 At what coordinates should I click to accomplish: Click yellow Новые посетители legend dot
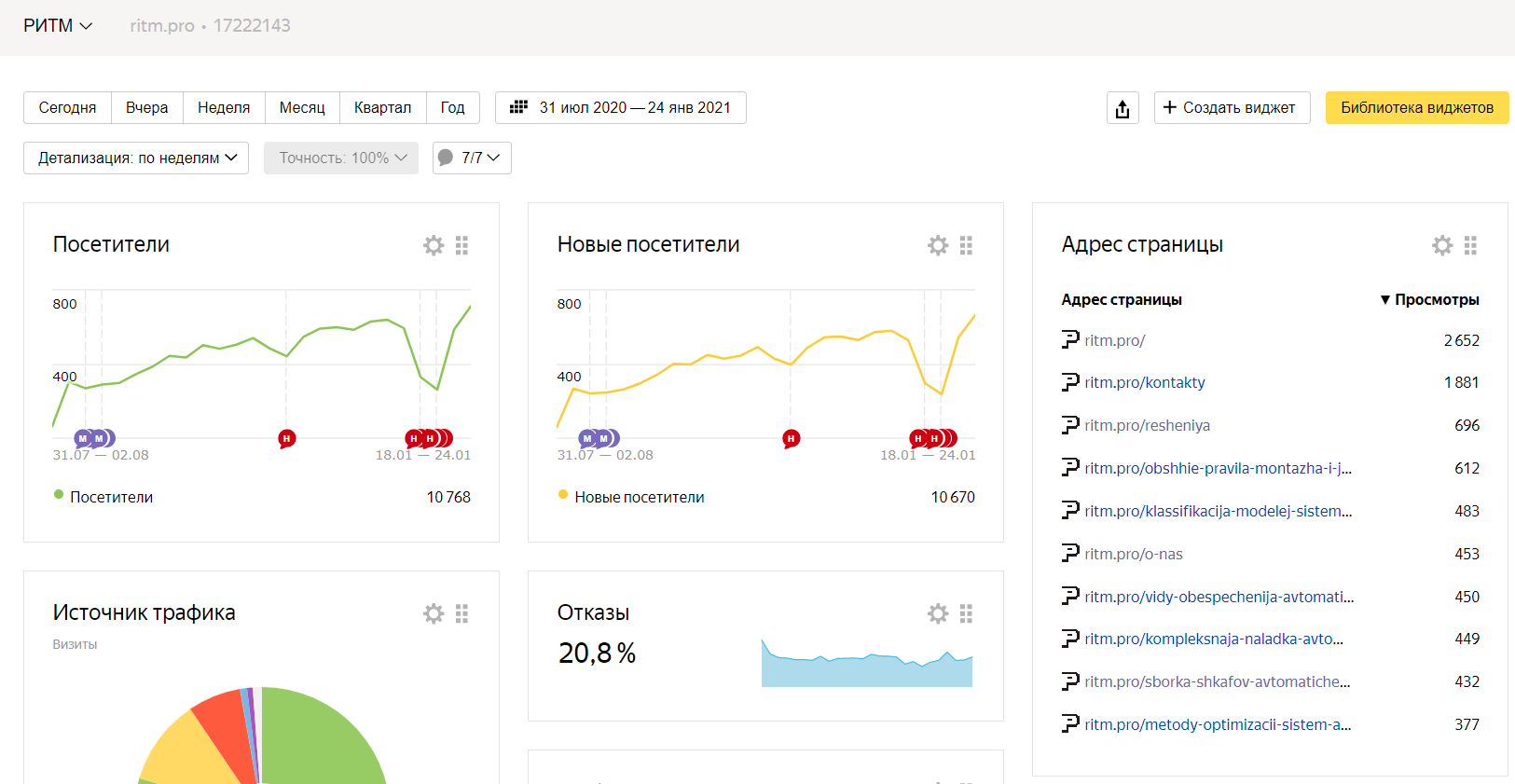point(563,495)
